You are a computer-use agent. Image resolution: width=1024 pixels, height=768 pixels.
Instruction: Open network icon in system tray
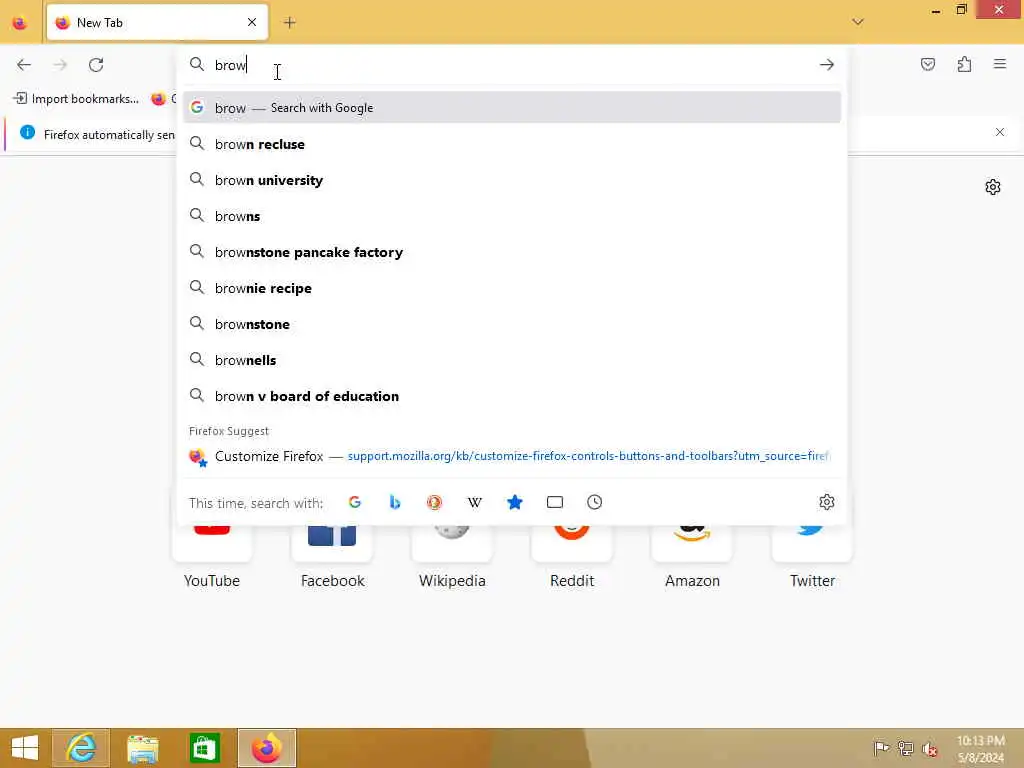[905, 748]
